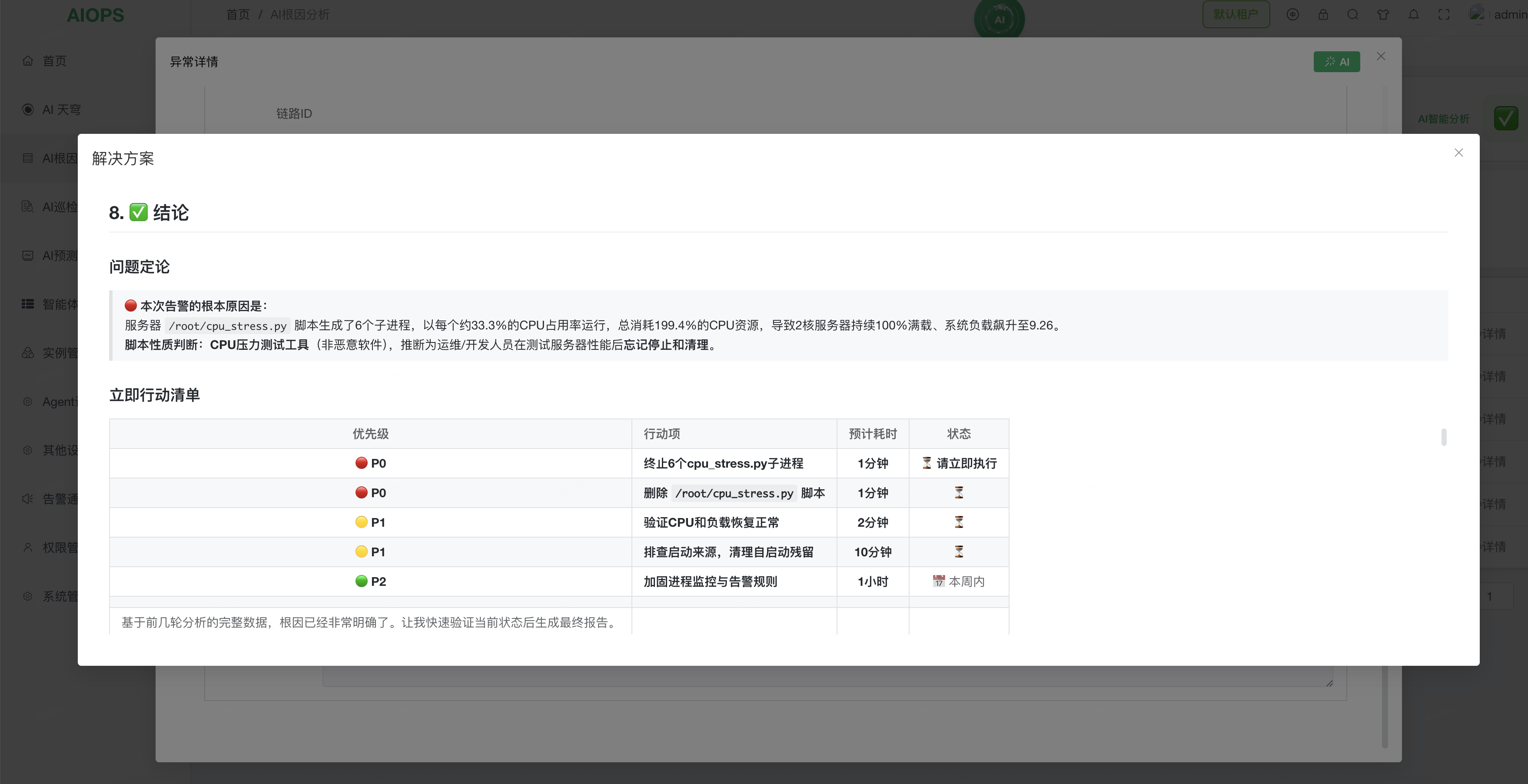Open the notification bell icon
Viewport: 1528px width, 784px height.
tap(1414, 15)
